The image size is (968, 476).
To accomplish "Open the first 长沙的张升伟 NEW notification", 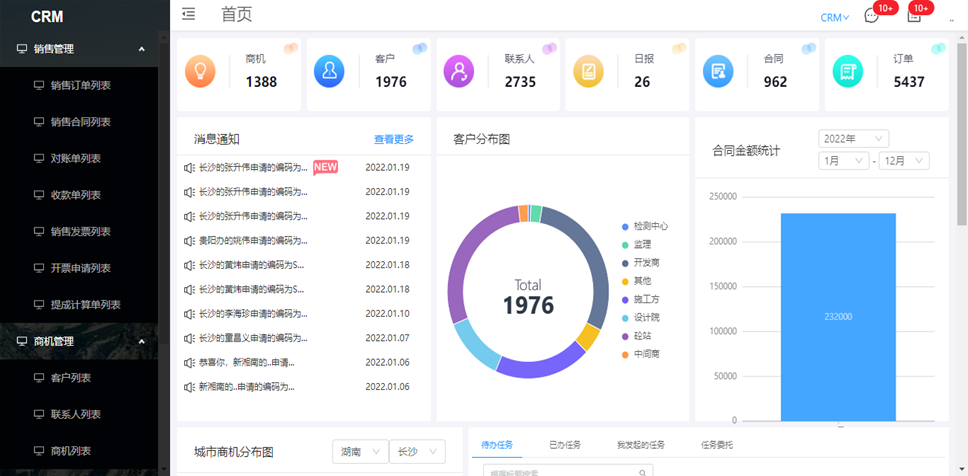I will click(252, 167).
